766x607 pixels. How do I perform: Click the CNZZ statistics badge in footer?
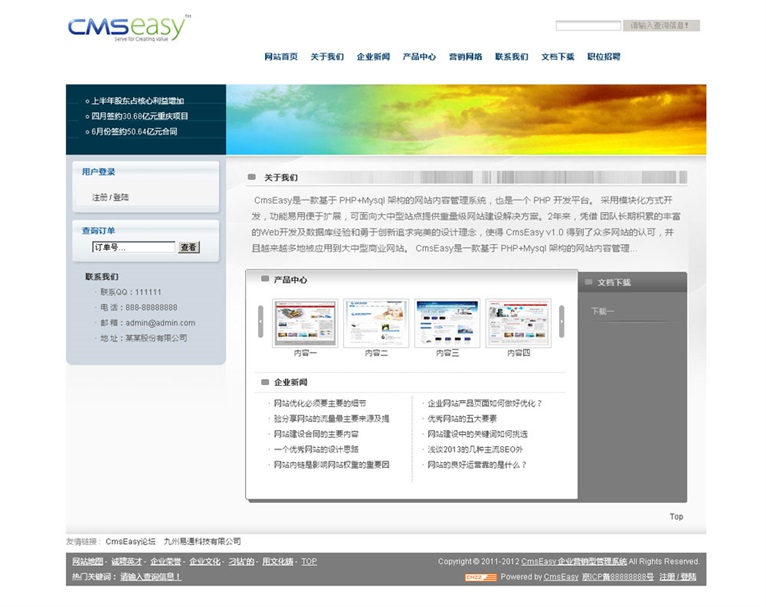click(480, 577)
